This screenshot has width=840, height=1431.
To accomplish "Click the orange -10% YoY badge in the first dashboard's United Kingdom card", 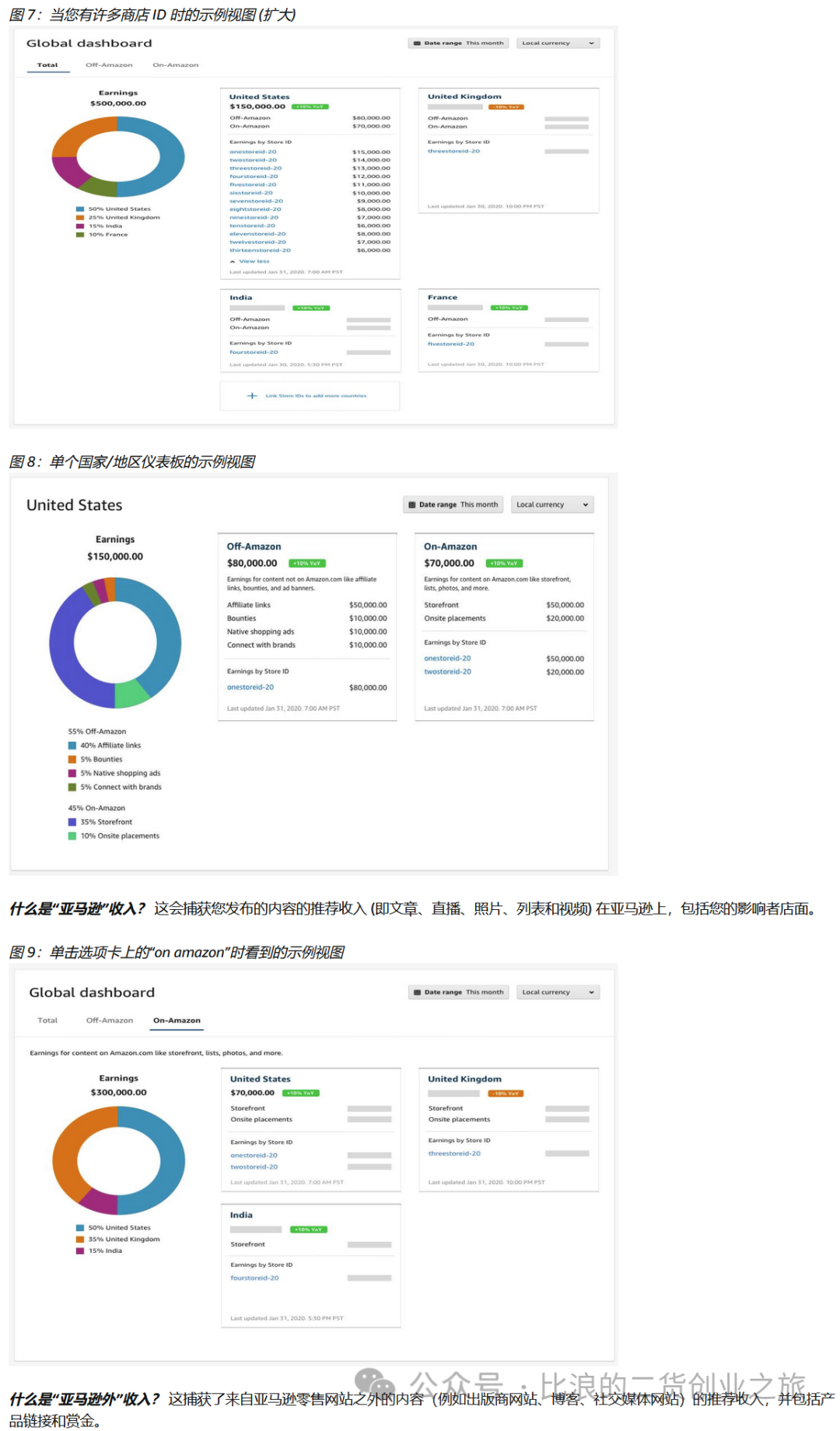I will point(506,107).
